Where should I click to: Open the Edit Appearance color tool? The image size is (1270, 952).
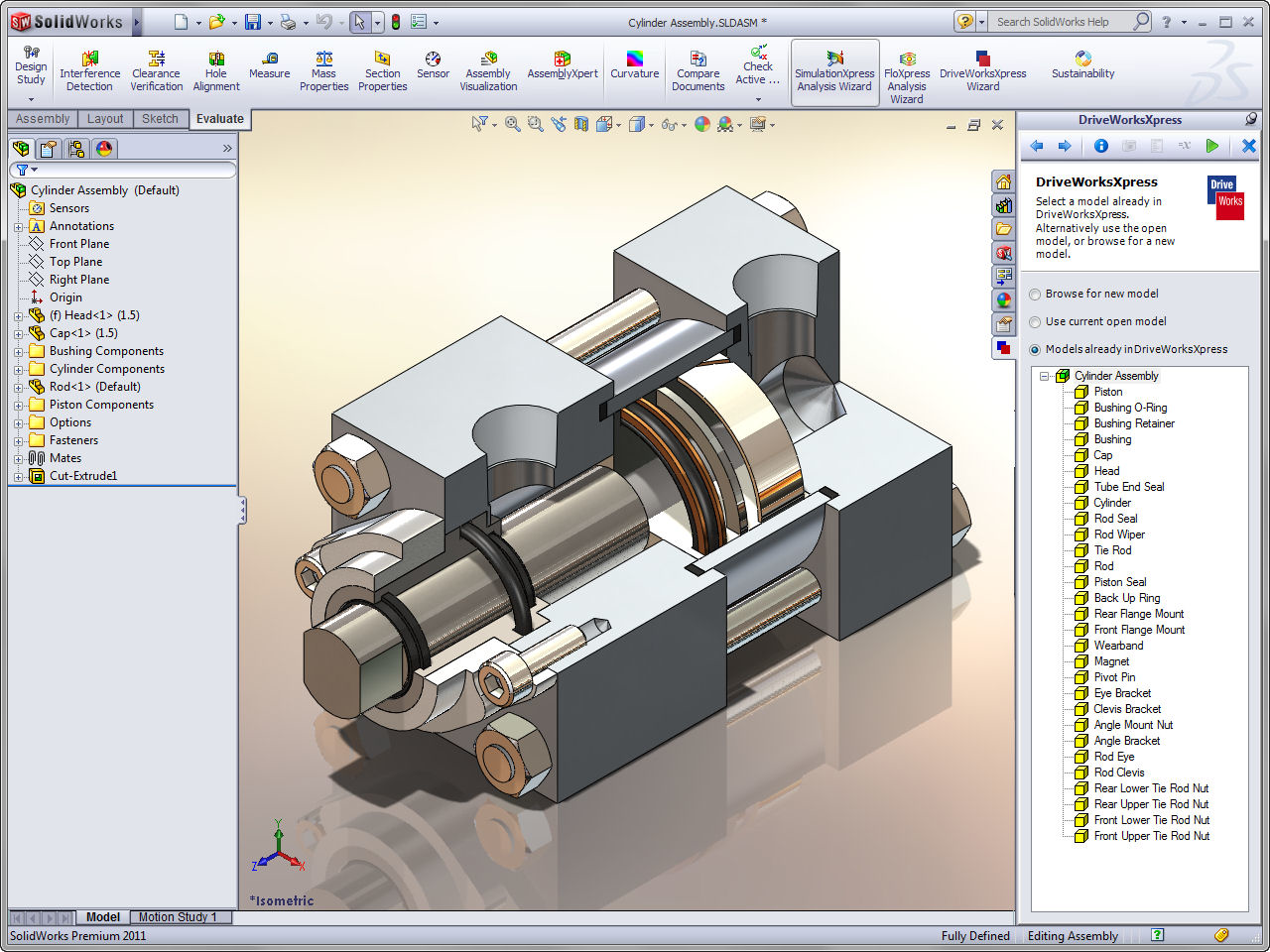click(700, 124)
